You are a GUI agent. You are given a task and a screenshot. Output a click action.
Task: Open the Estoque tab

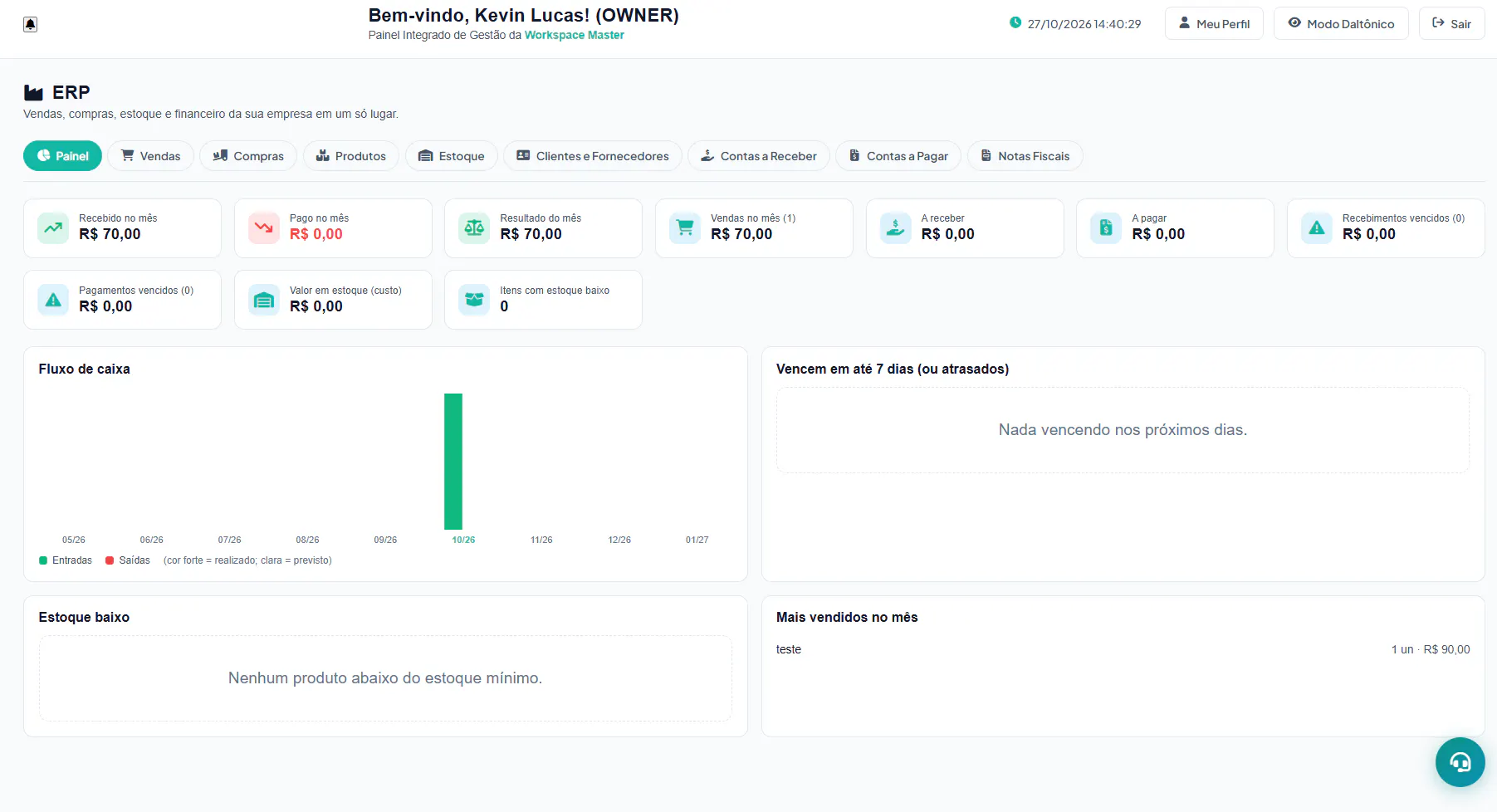coord(451,156)
